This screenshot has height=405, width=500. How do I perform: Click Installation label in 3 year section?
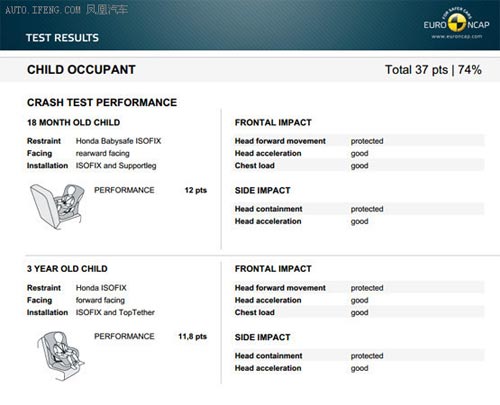[x=47, y=312]
